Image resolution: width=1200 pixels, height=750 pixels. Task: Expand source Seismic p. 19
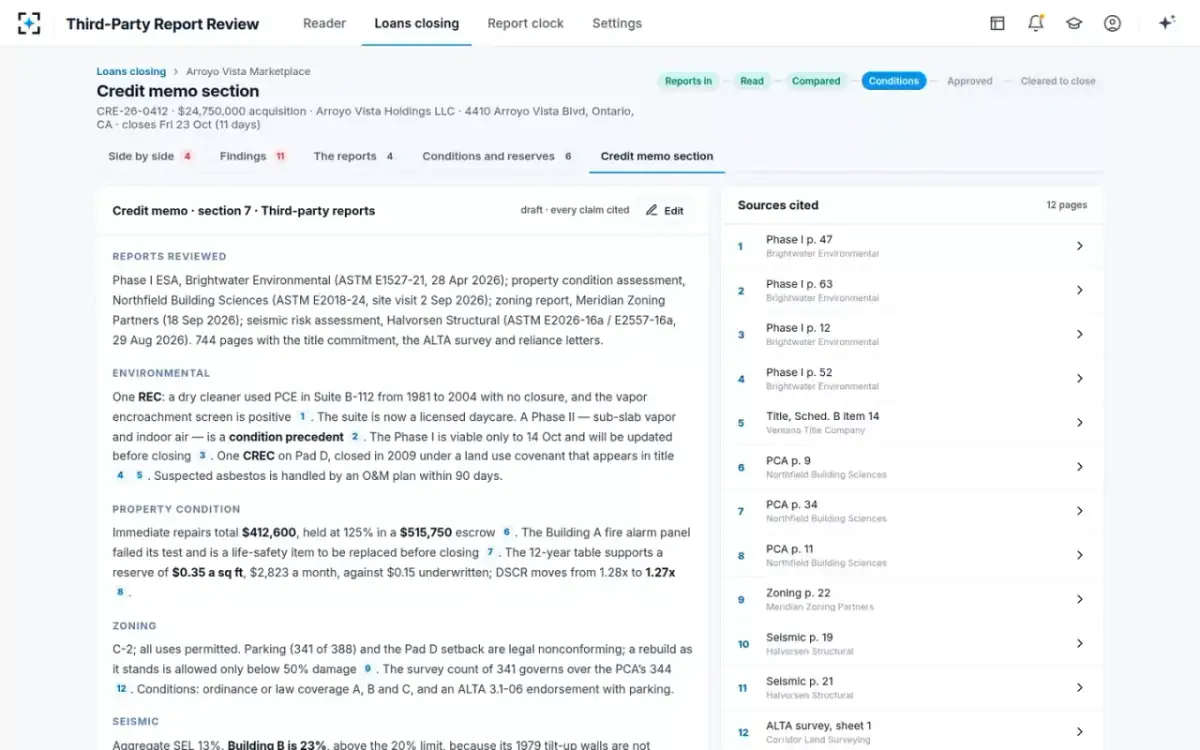pyautogui.click(x=912, y=643)
